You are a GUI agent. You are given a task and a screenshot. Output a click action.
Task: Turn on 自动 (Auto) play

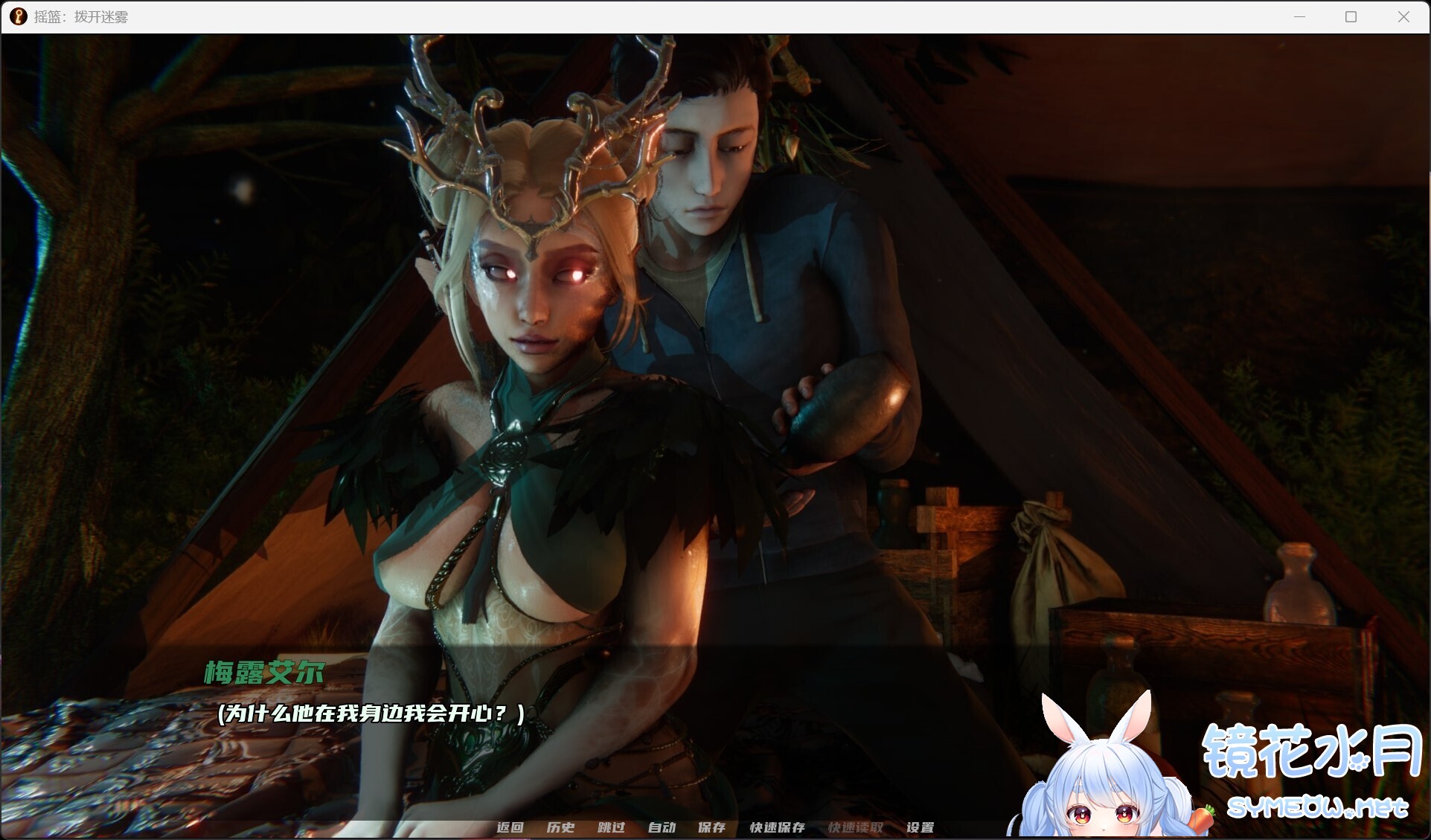pyautogui.click(x=662, y=827)
